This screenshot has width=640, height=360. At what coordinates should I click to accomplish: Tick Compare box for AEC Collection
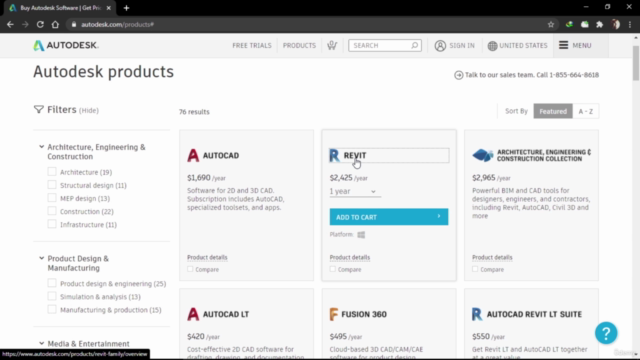pyautogui.click(x=475, y=269)
